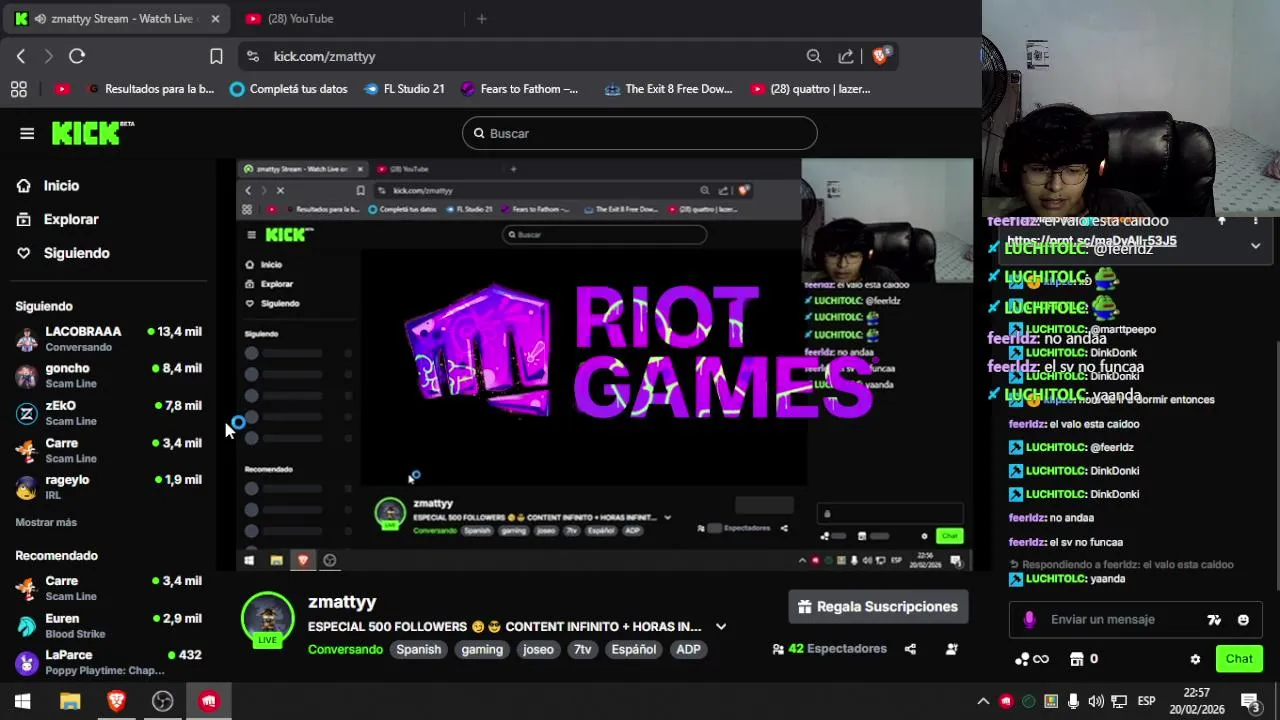The width and height of the screenshot is (1280, 720).
Task: Open channel points icon below chat
Action: coord(1031,659)
